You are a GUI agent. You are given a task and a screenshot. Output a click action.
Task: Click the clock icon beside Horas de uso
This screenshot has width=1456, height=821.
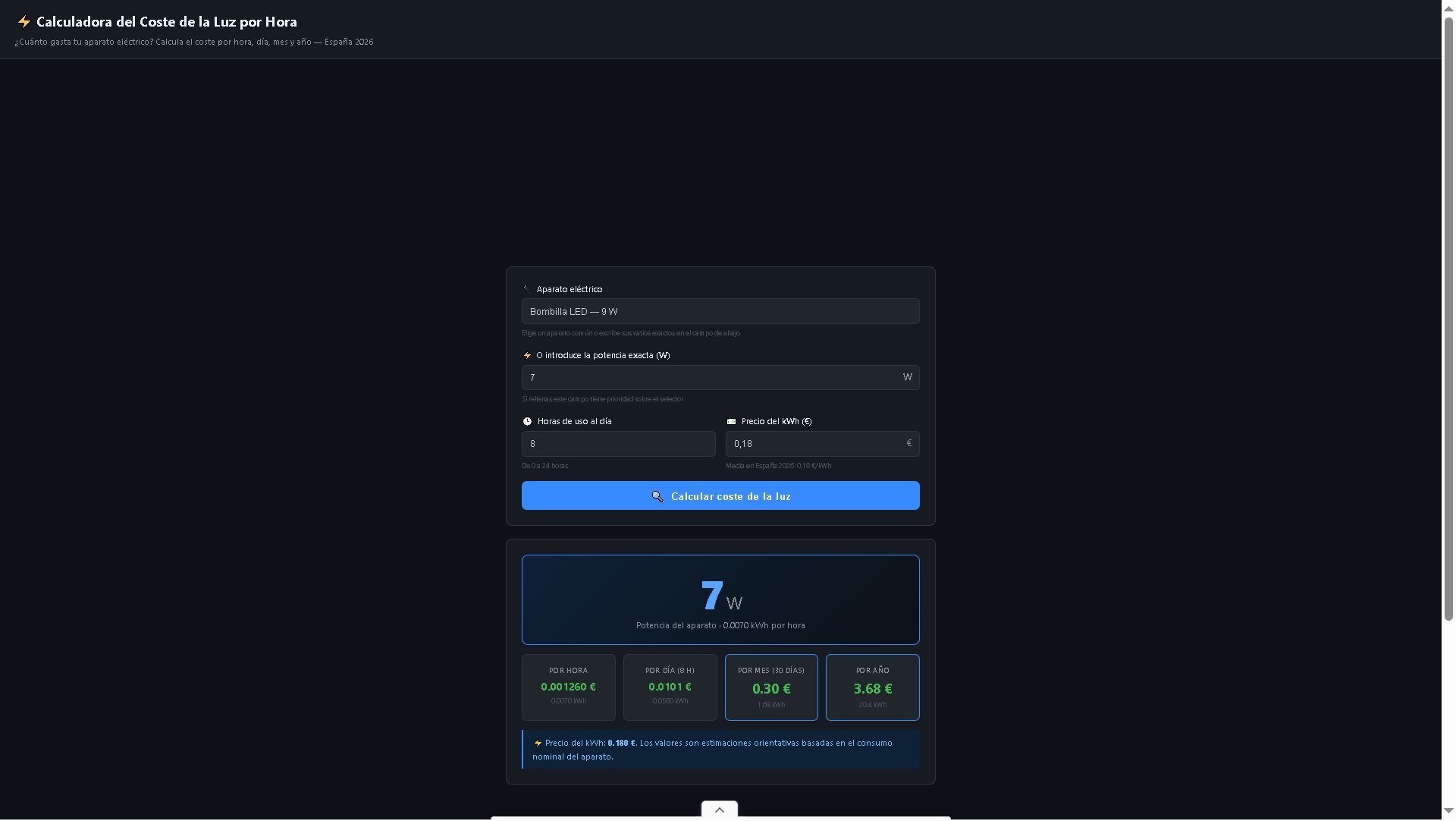[x=527, y=421]
